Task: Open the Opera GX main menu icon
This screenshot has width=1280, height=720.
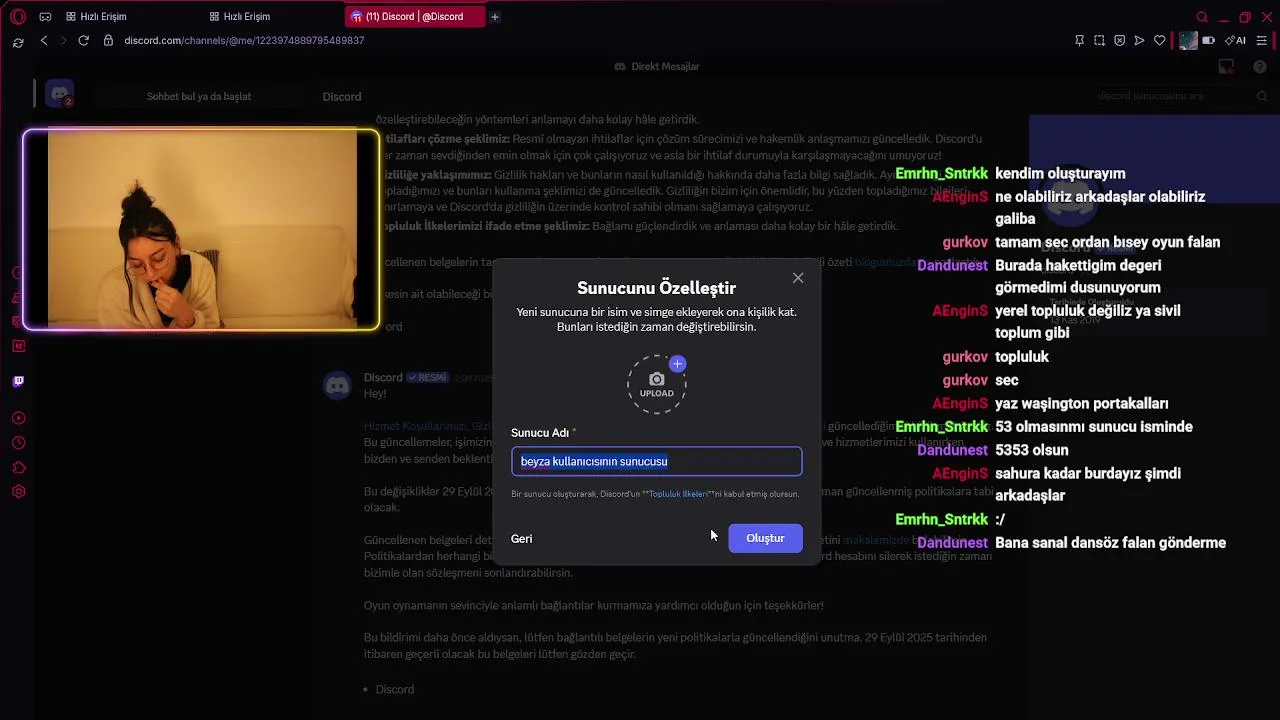Action: click(x=17, y=16)
